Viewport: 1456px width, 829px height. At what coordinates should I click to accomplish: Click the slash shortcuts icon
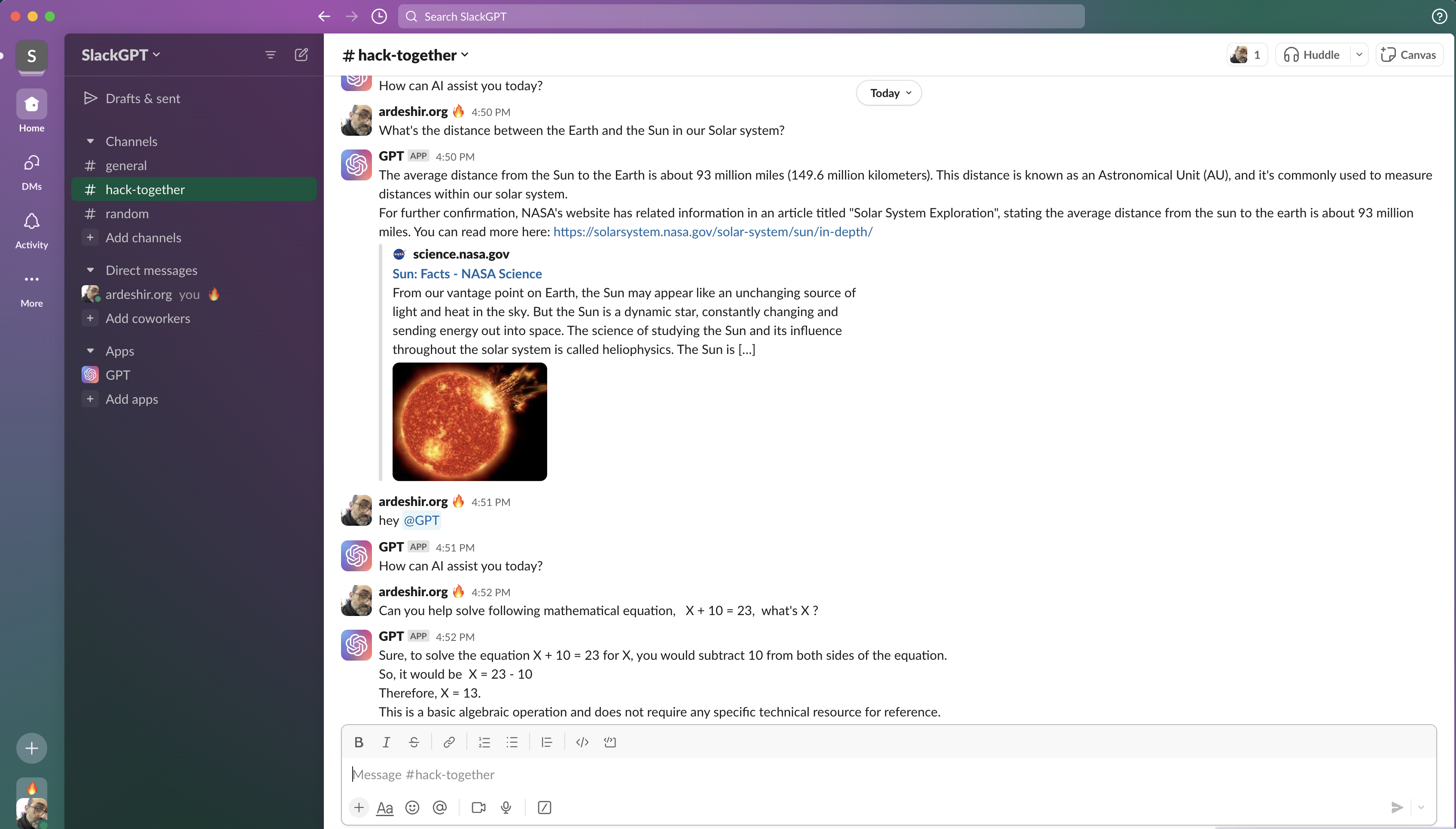(544, 808)
